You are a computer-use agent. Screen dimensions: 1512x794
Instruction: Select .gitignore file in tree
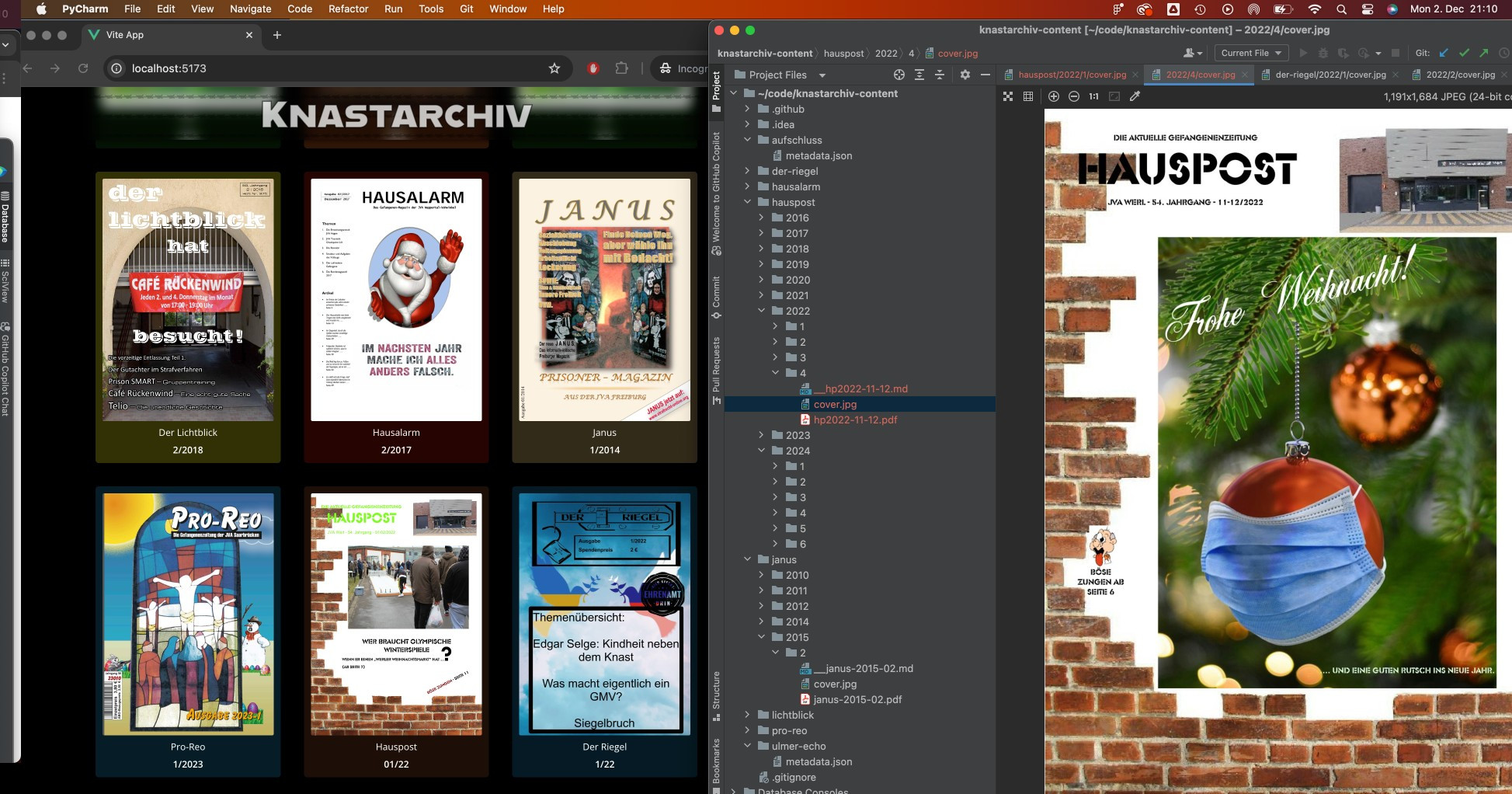(x=793, y=777)
